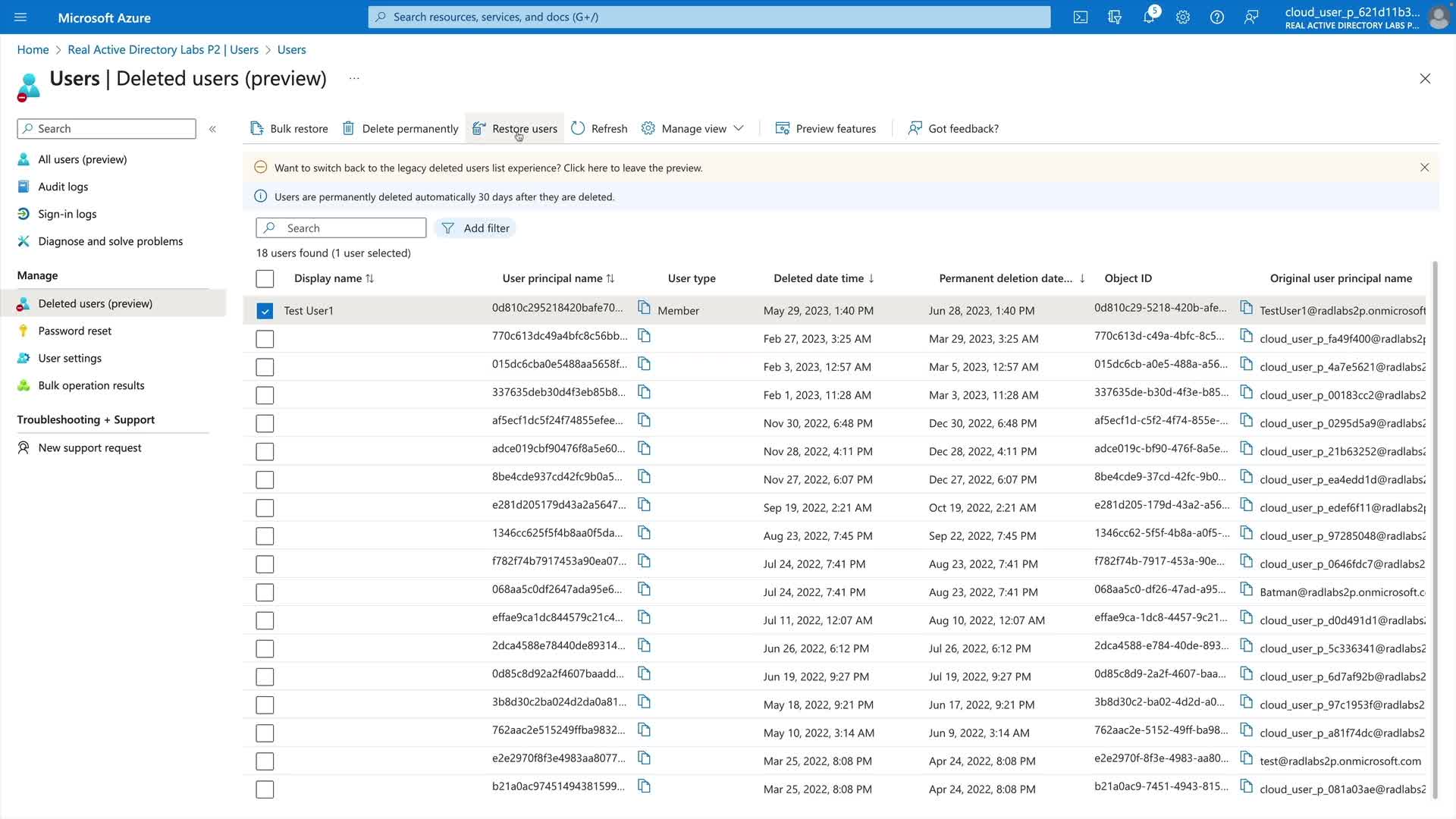Uncheck the Test User1 checkbox
1456x819 pixels.
pos(265,311)
